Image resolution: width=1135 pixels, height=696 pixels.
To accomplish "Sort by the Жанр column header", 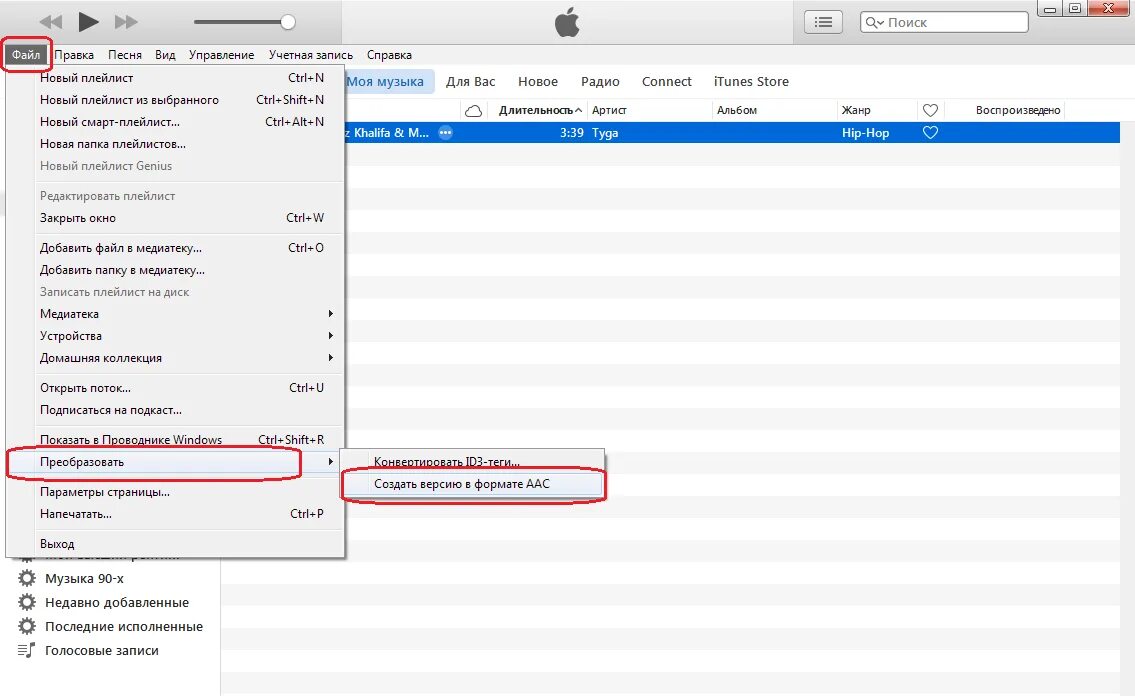I will point(856,111).
